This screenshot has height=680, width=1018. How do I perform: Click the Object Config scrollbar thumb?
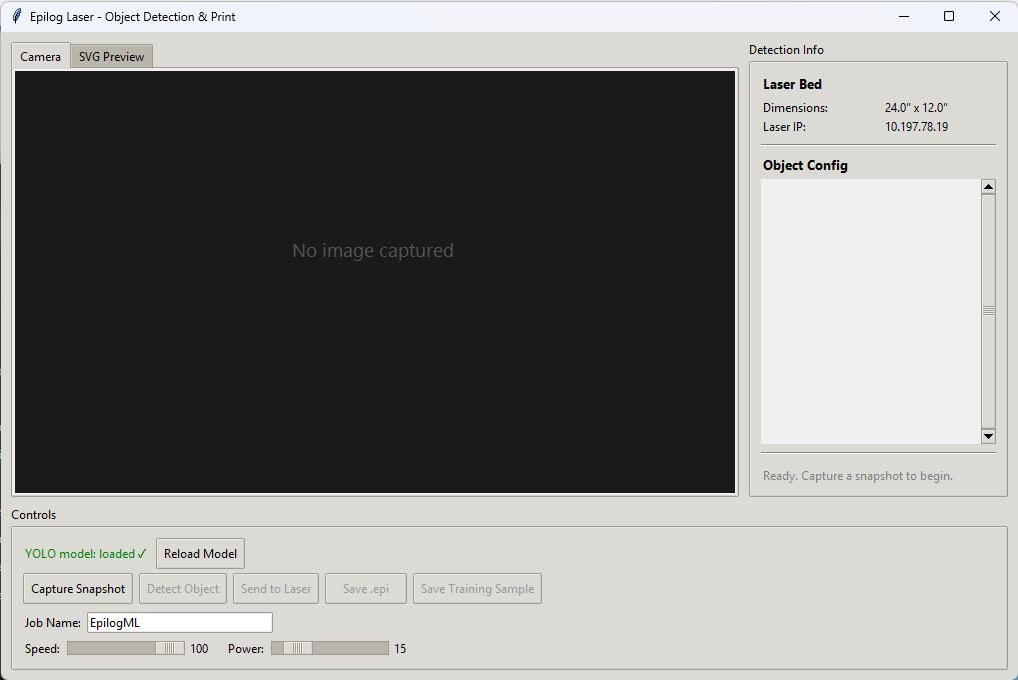tap(988, 311)
